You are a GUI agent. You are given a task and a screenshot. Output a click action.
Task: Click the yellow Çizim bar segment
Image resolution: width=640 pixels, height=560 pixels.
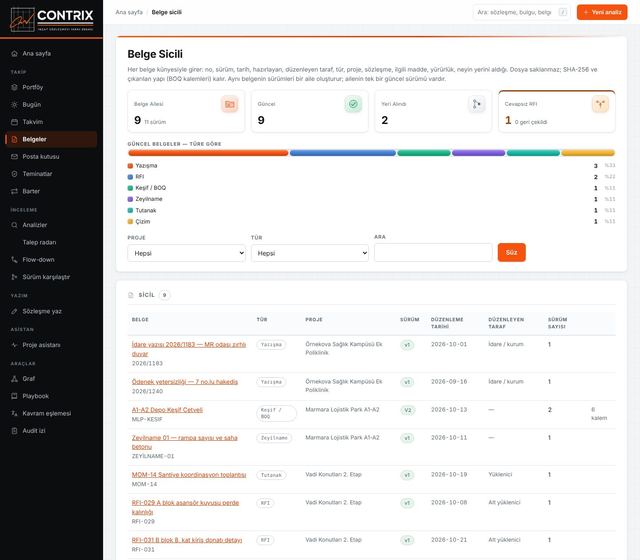588,153
